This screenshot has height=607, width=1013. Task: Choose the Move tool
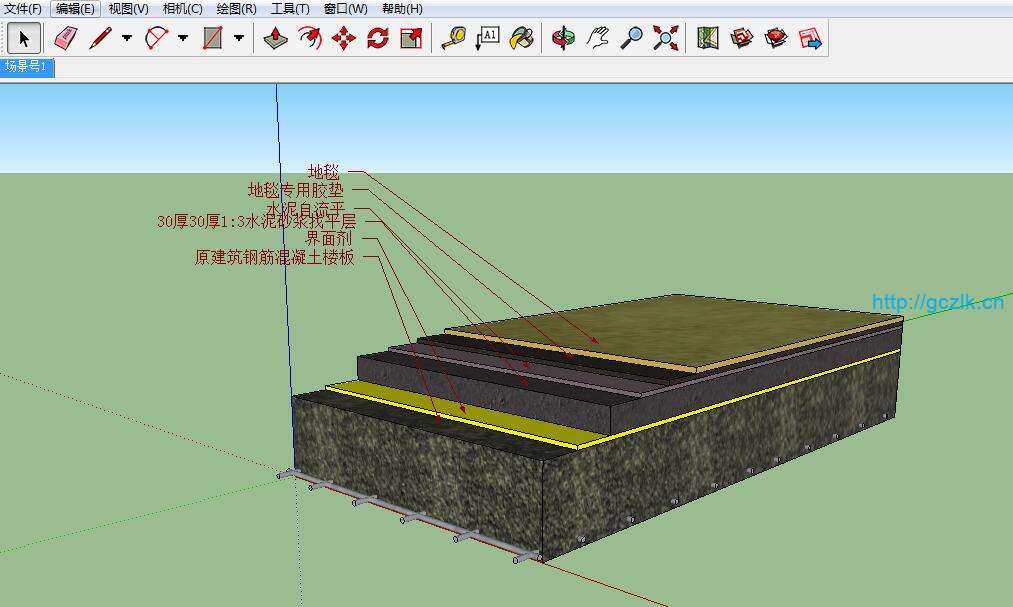(x=344, y=39)
